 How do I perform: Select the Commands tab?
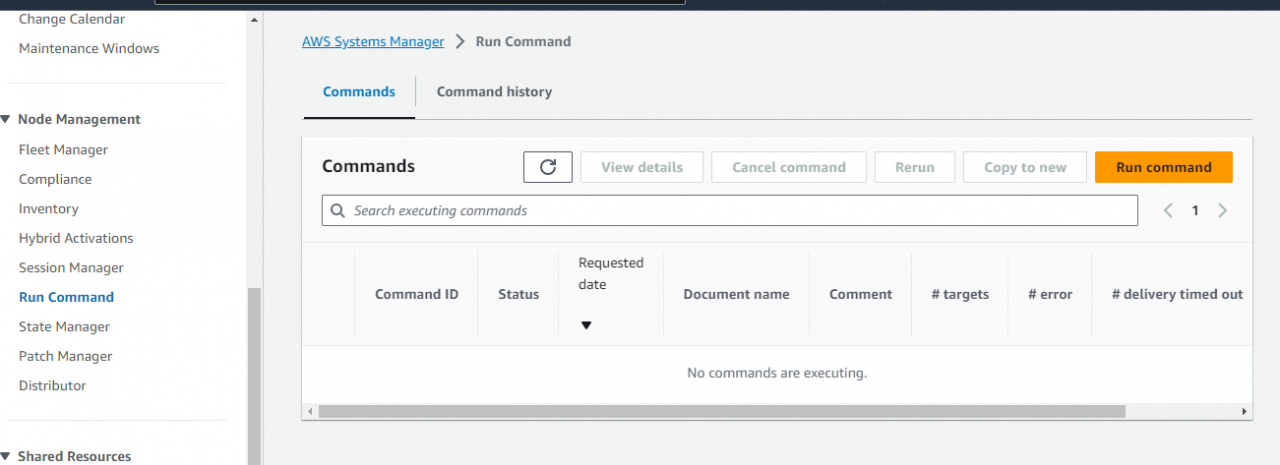pyautogui.click(x=359, y=92)
